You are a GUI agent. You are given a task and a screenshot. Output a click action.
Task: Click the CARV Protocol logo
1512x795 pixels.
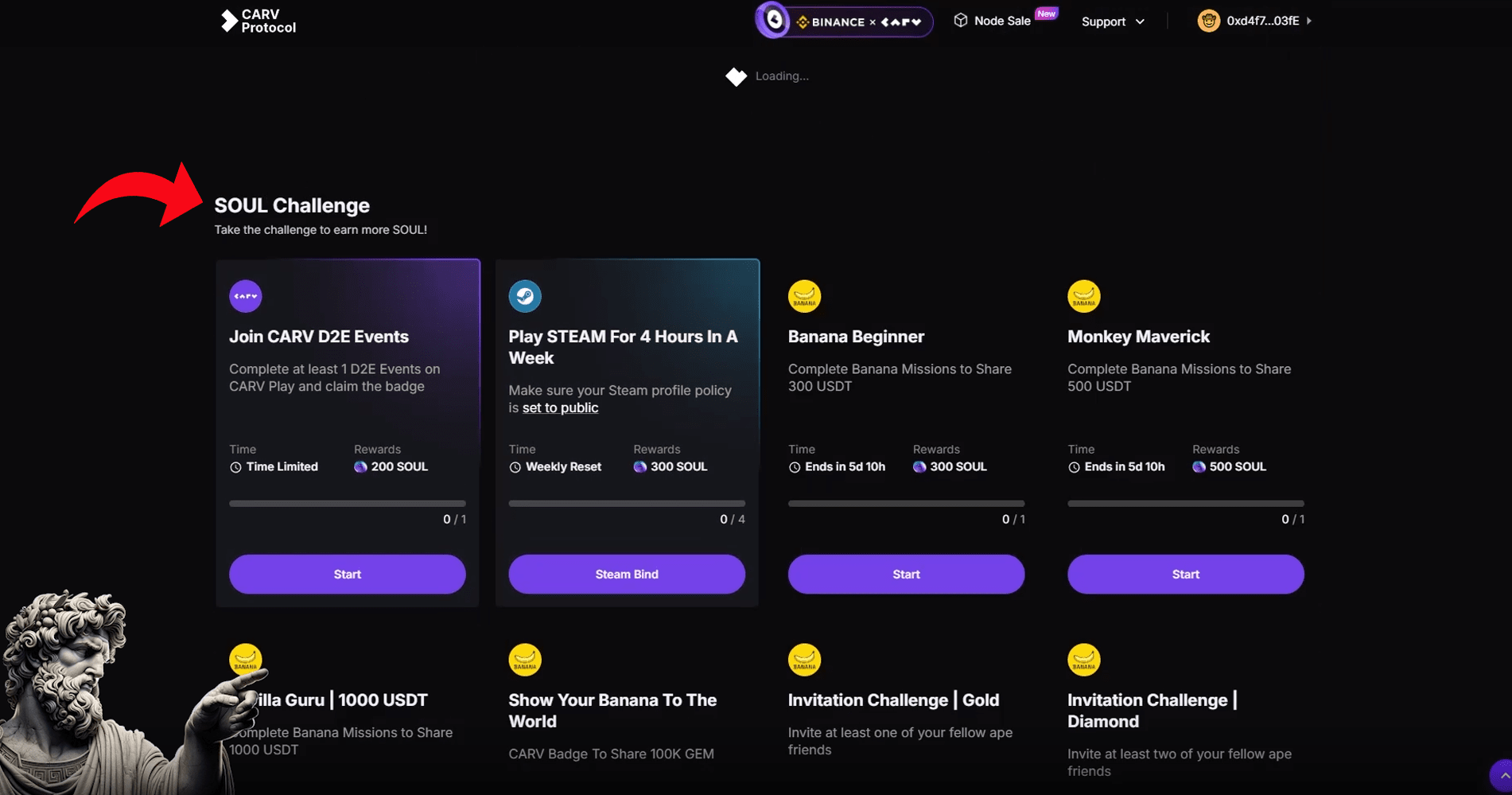coord(258,21)
